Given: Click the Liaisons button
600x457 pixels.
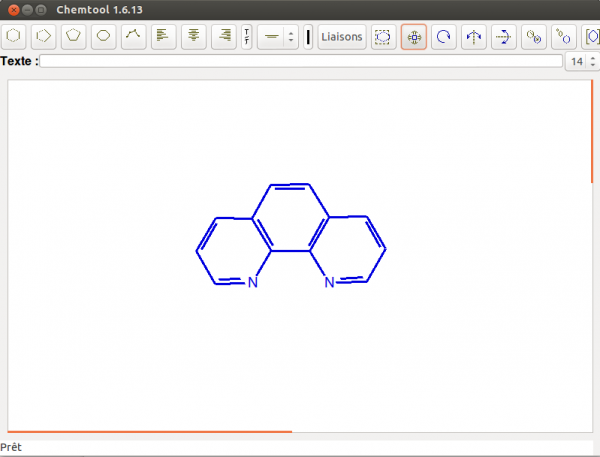Looking at the screenshot, I should [342, 37].
